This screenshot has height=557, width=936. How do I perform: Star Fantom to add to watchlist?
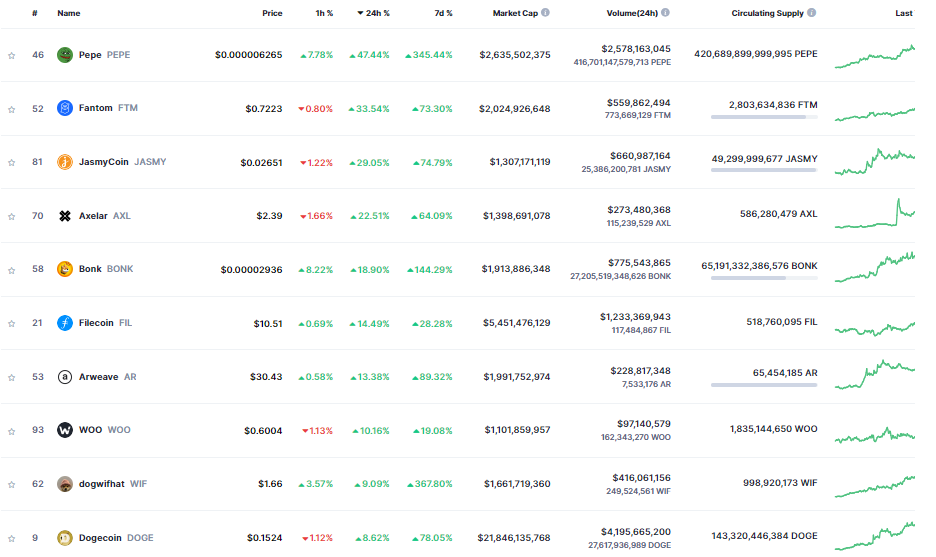pos(11,109)
